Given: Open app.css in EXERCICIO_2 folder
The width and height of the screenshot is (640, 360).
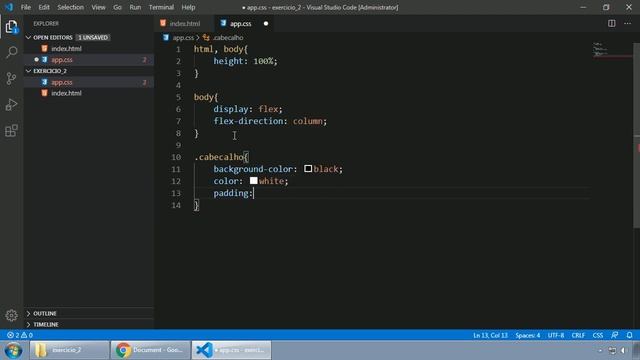Looking at the screenshot, I should [x=89, y=82].
